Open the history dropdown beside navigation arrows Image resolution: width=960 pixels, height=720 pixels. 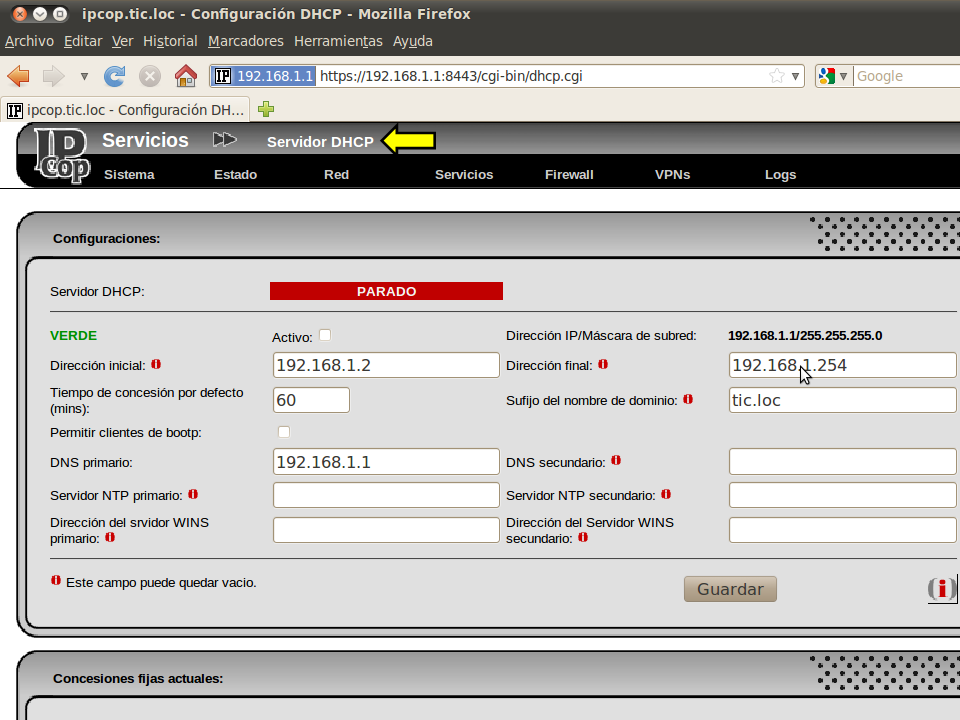point(84,76)
